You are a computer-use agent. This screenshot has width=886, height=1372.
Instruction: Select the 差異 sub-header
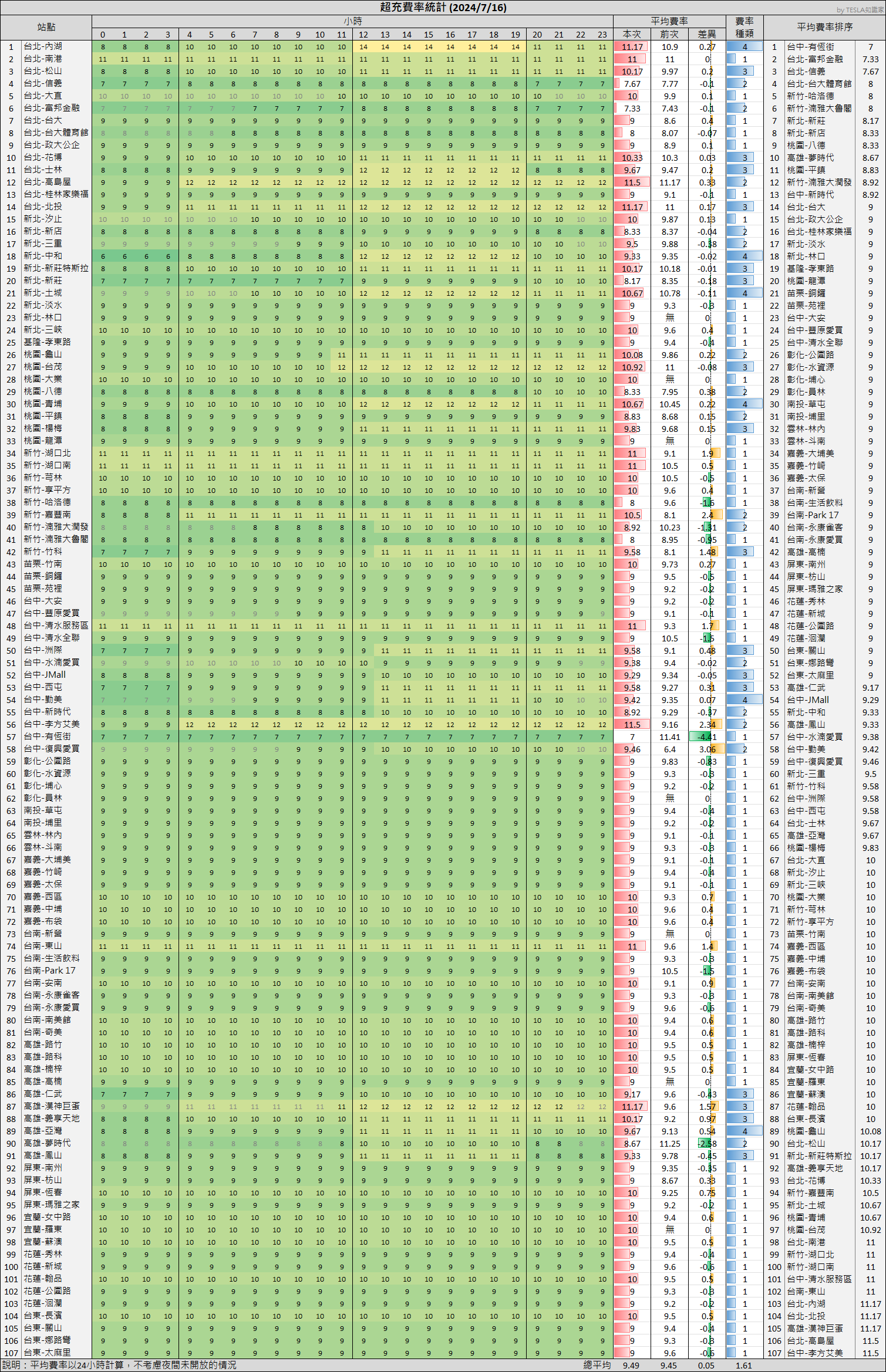click(707, 35)
